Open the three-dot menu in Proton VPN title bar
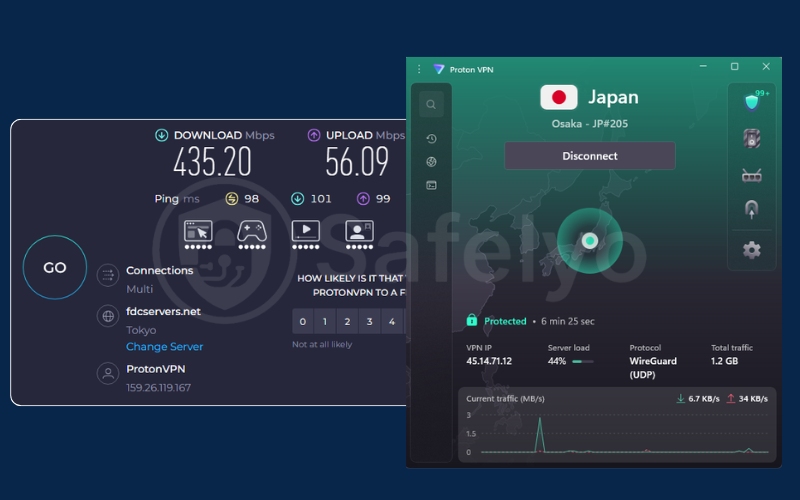This screenshot has height=500, width=800. point(419,69)
